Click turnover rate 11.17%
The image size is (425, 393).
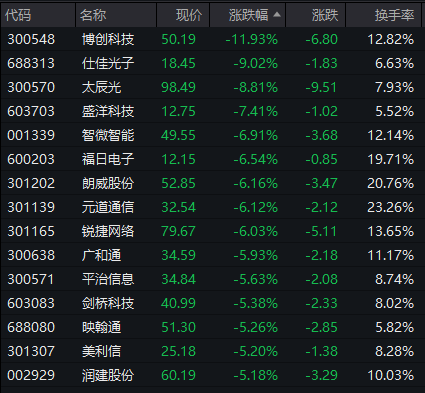391,255
